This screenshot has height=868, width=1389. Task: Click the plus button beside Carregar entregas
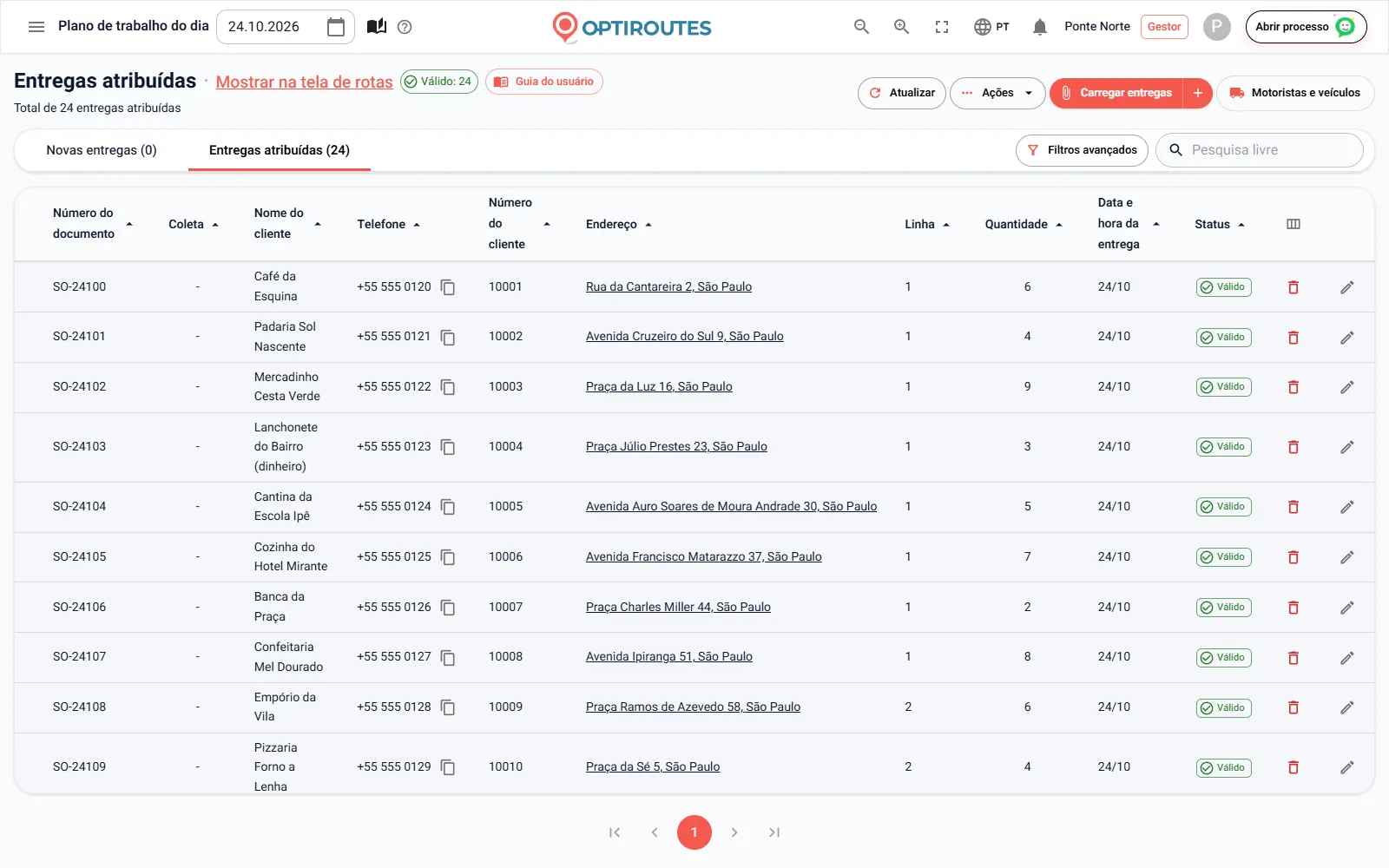[x=1197, y=93]
